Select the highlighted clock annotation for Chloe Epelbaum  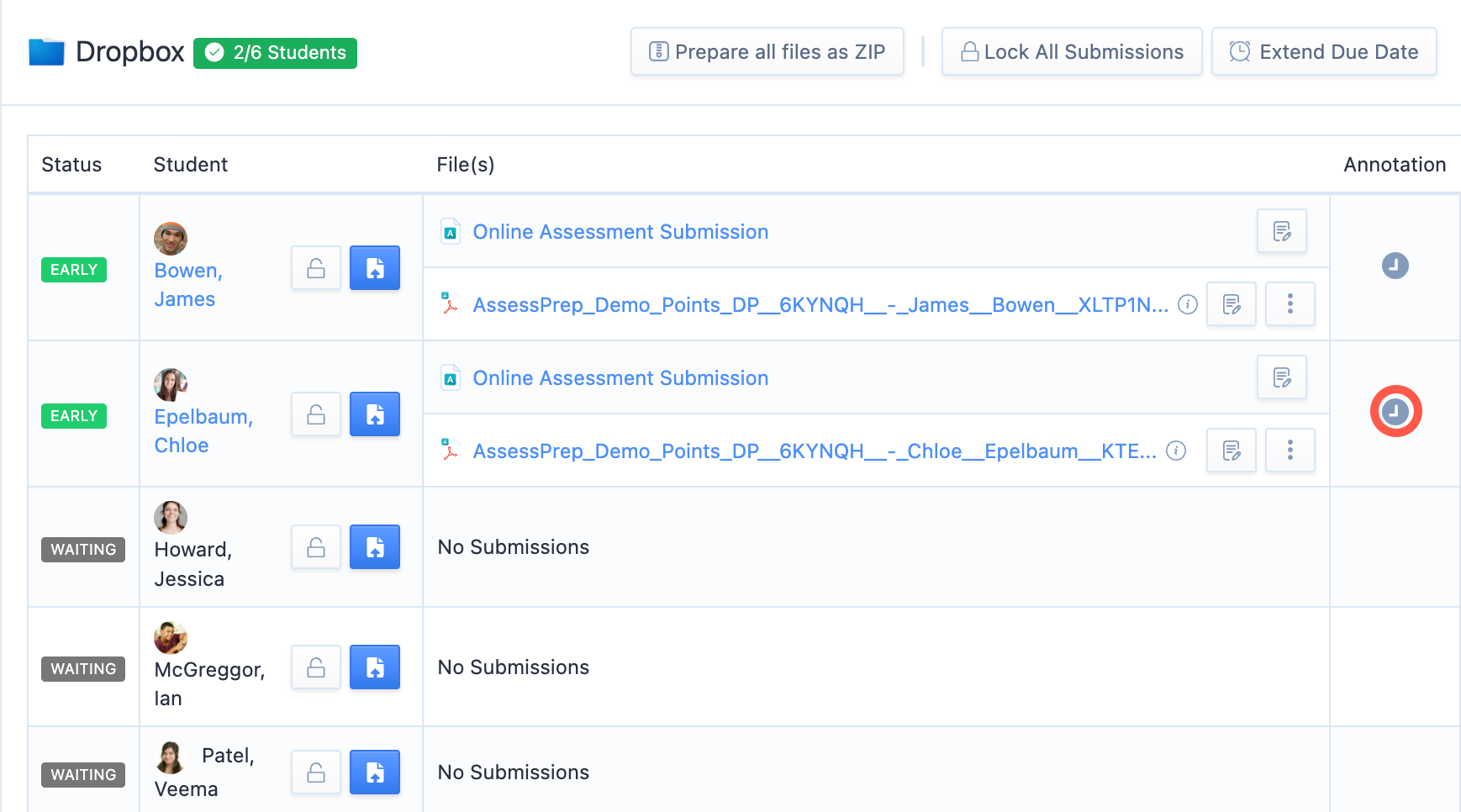click(x=1395, y=411)
